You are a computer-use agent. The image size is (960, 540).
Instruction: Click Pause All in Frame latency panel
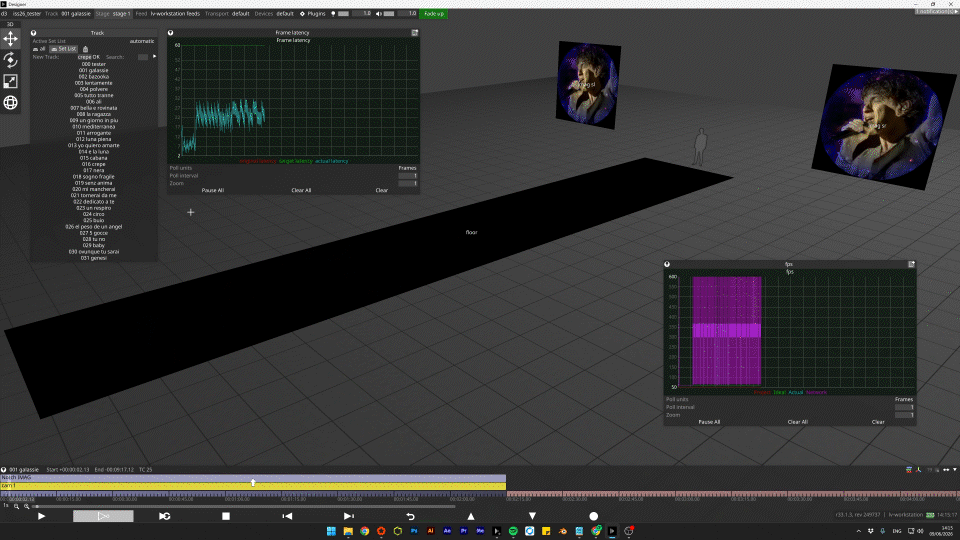point(212,190)
